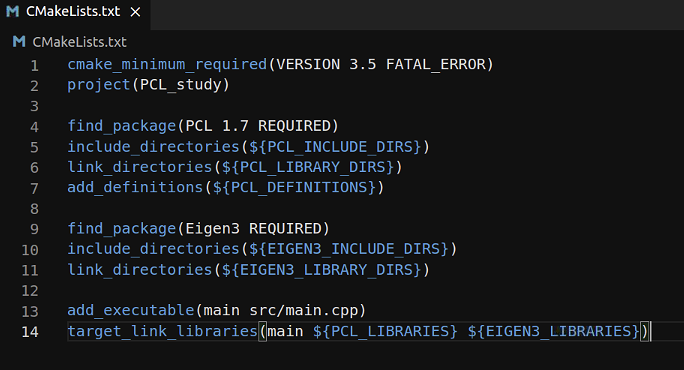Screen dimensions: 684x370
Task: Click project command on line 2
Action: coord(99,85)
